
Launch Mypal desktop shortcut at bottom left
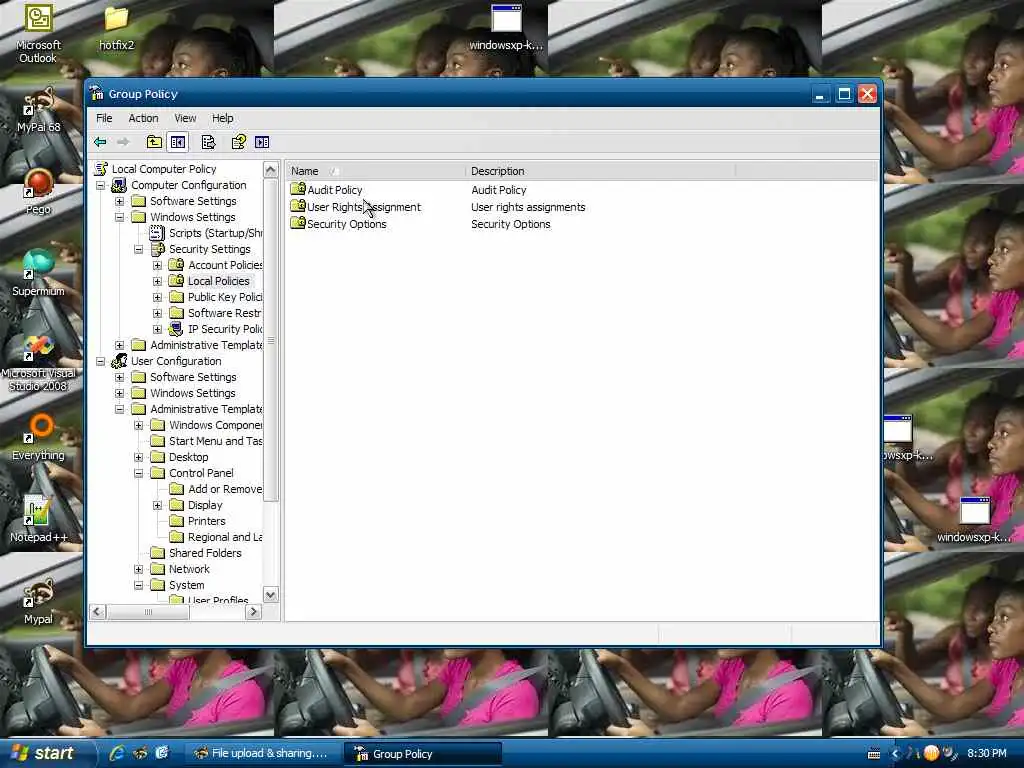(38, 601)
